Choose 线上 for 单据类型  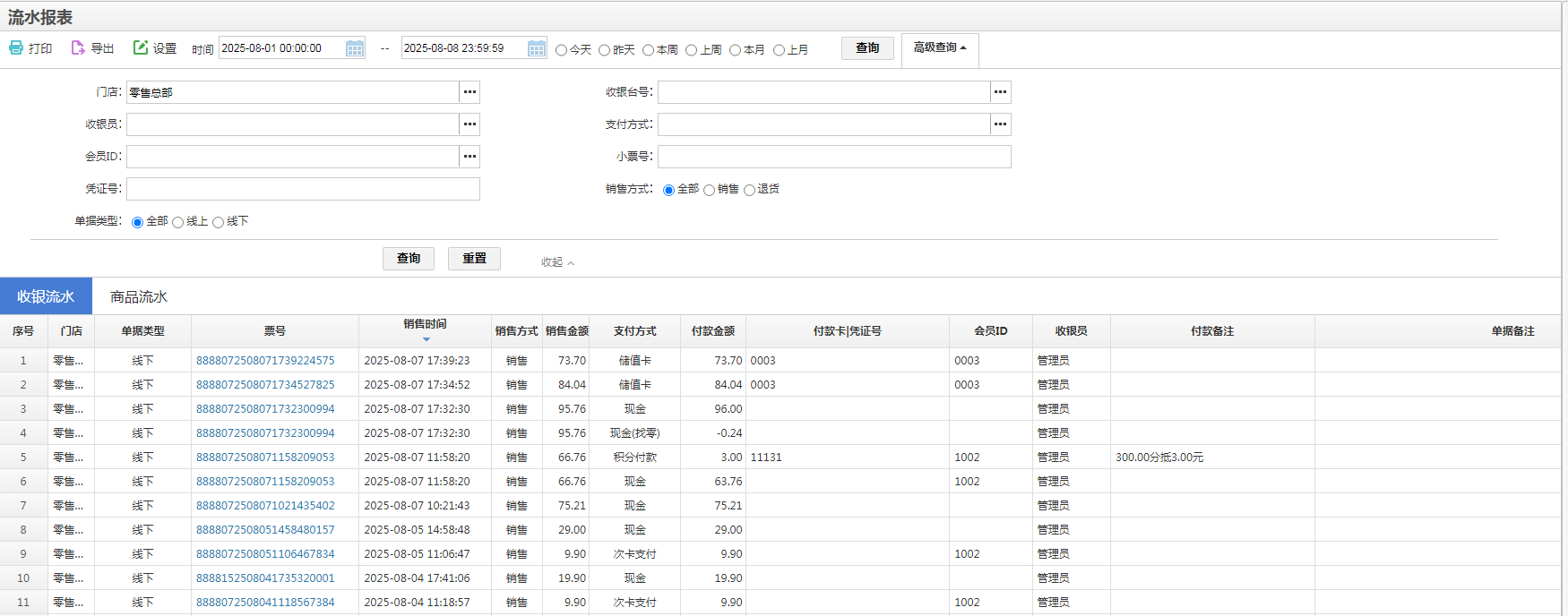pos(178,222)
